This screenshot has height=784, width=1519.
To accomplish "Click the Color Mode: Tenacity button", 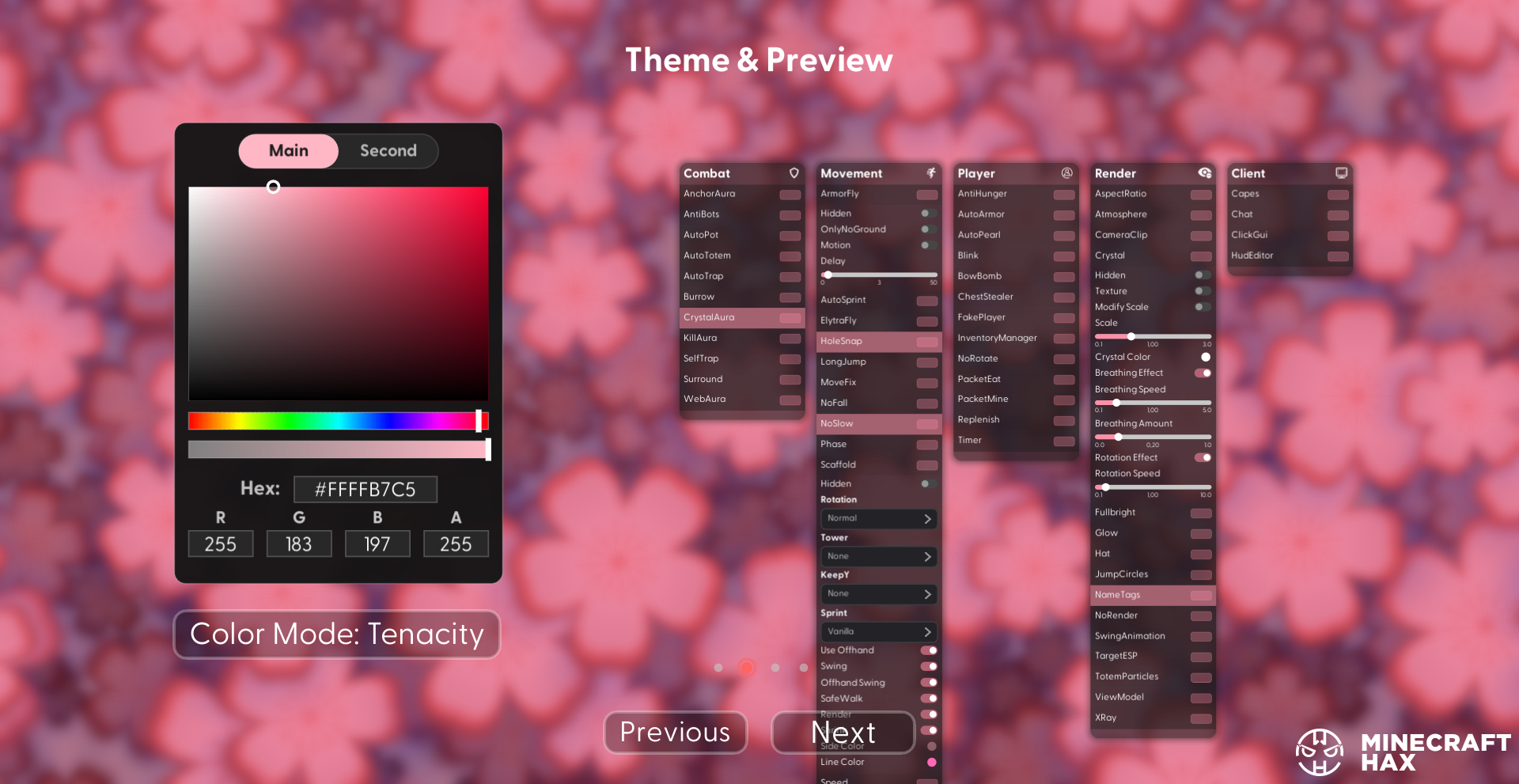I will (337, 634).
